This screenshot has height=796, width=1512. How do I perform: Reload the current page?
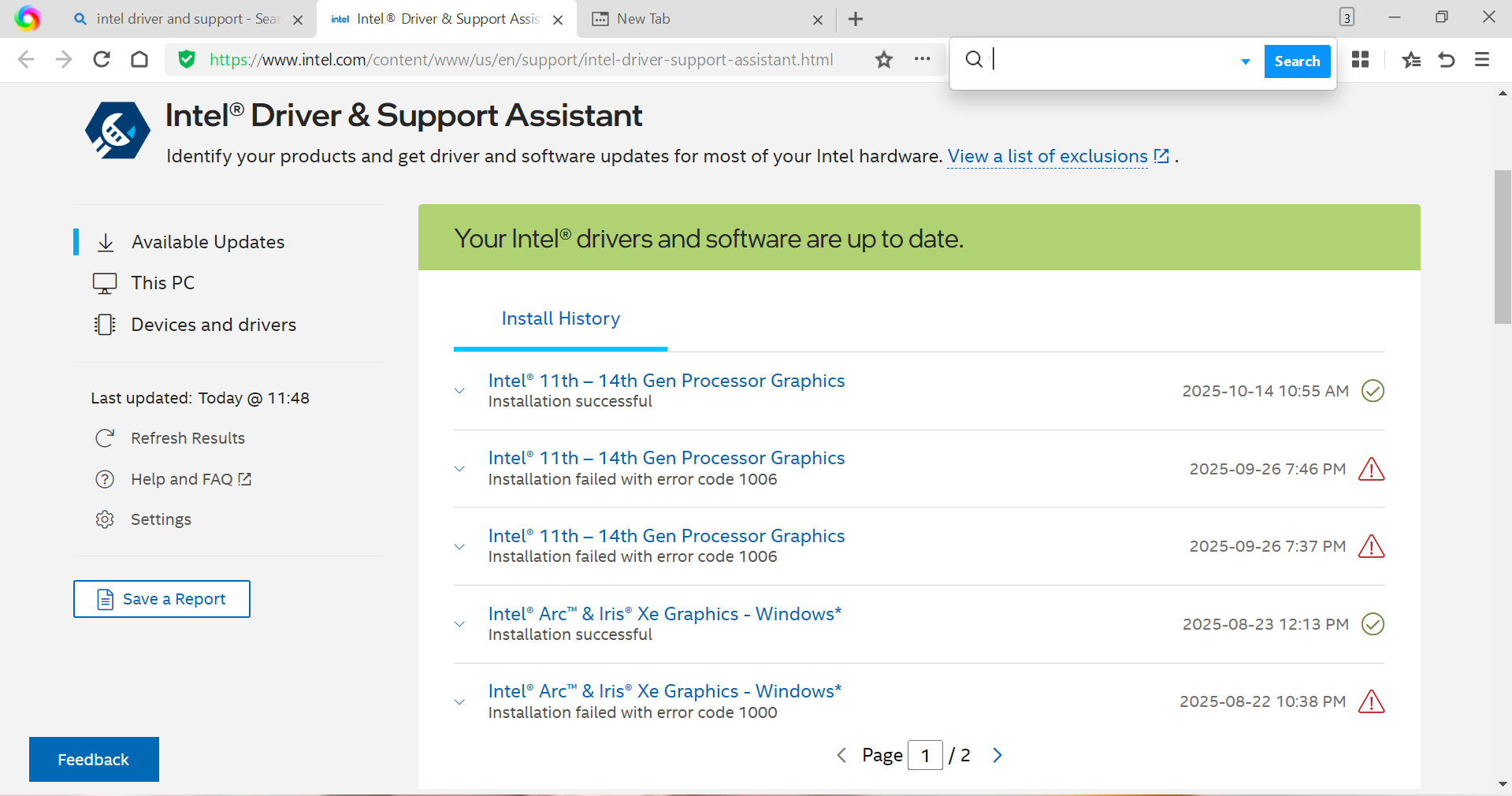pos(102,59)
